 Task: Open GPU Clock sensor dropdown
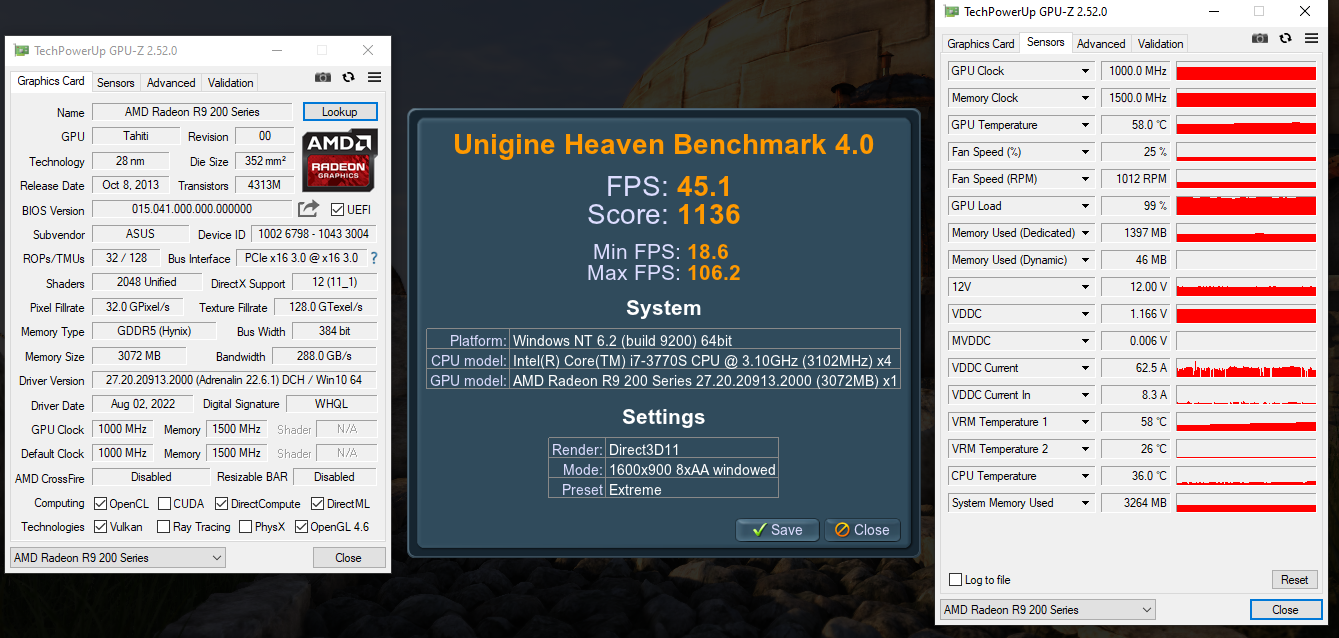pyautogui.click(x=1085, y=71)
